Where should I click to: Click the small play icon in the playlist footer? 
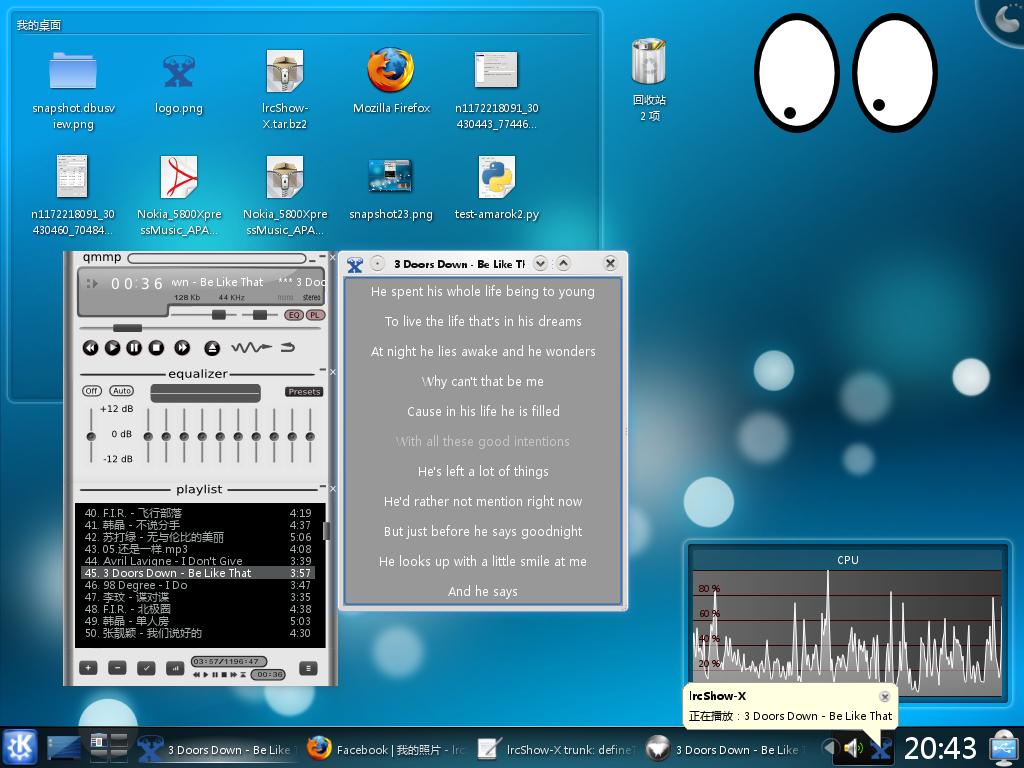tap(206, 675)
